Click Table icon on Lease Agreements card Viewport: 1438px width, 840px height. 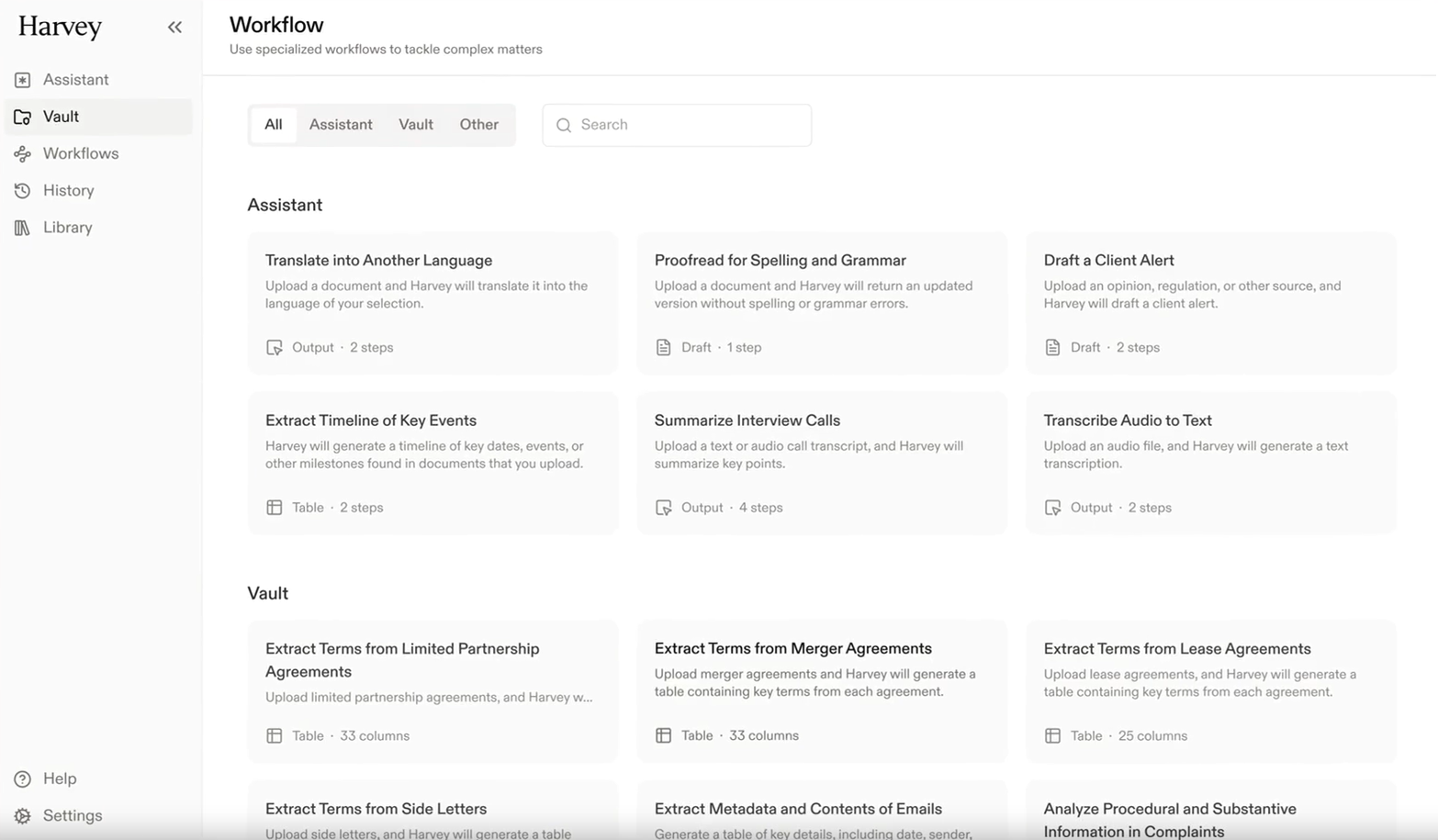[x=1052, y=736]
